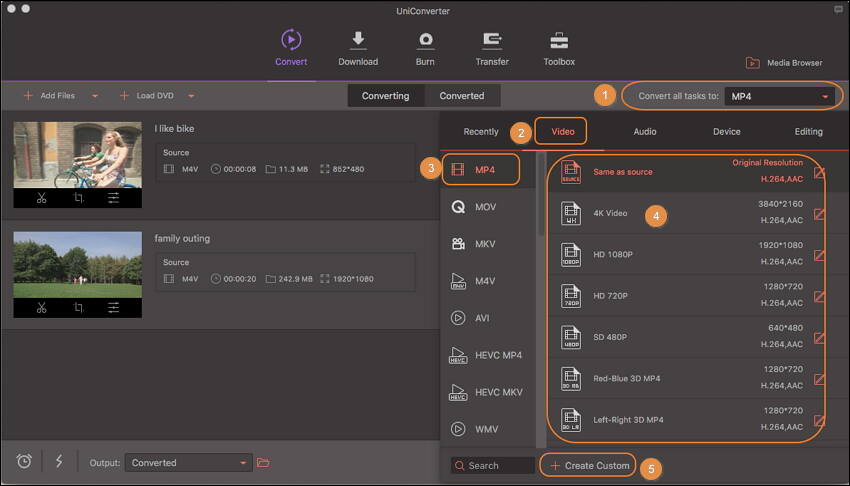This screenshot has width=850, height=486.
Task: Open the Transfer section
Action: click(492, 48)
